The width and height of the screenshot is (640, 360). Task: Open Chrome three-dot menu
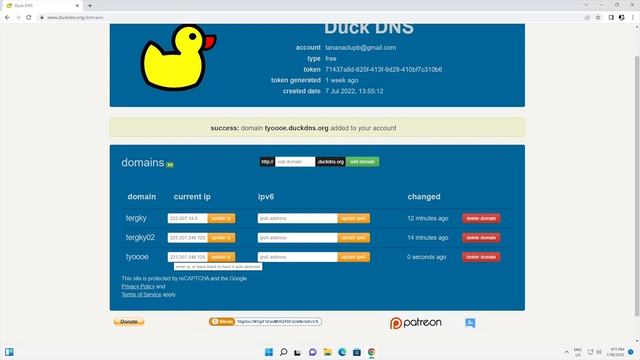tap(633, 18)
